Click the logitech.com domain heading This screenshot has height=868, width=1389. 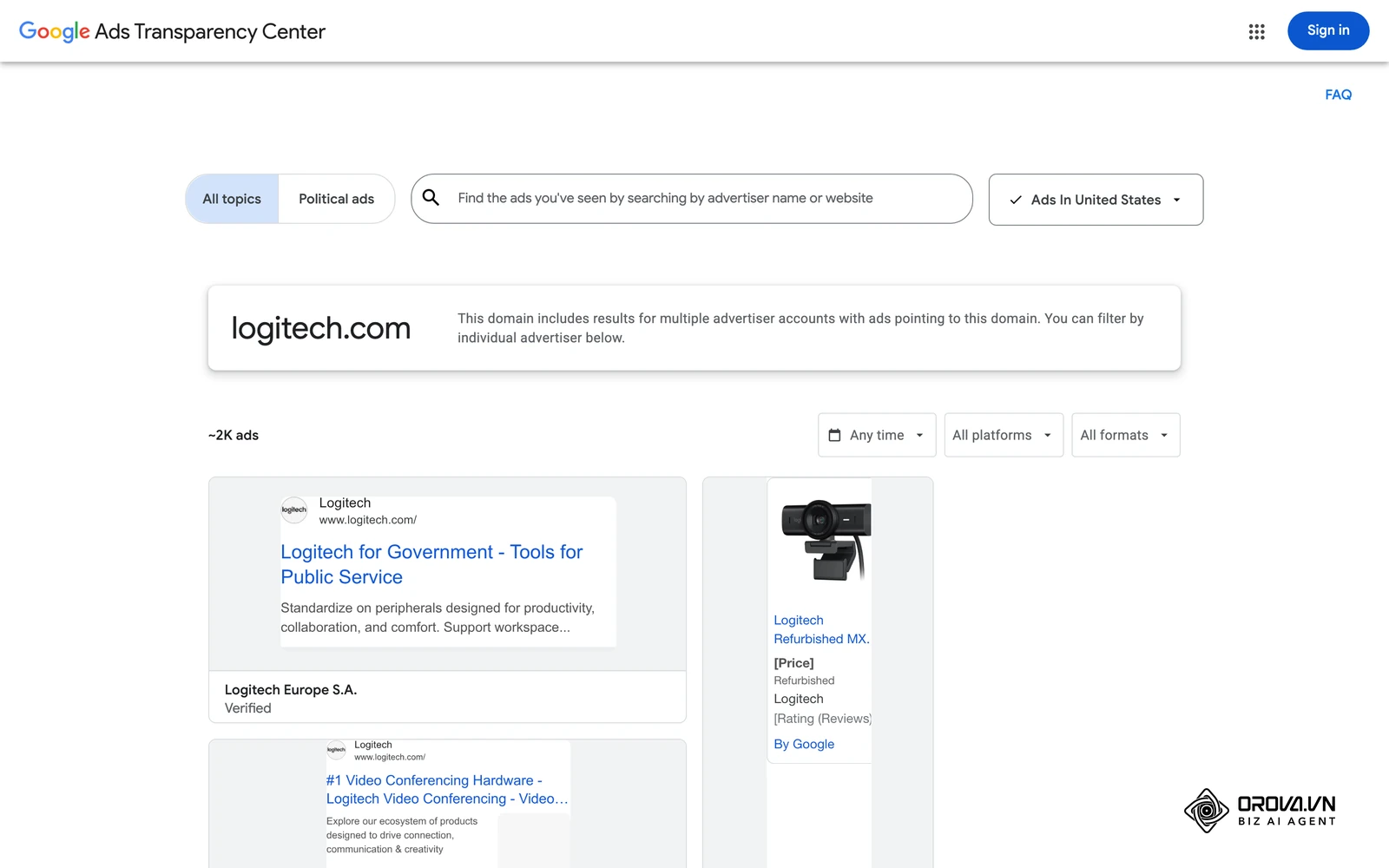point(321,328)
